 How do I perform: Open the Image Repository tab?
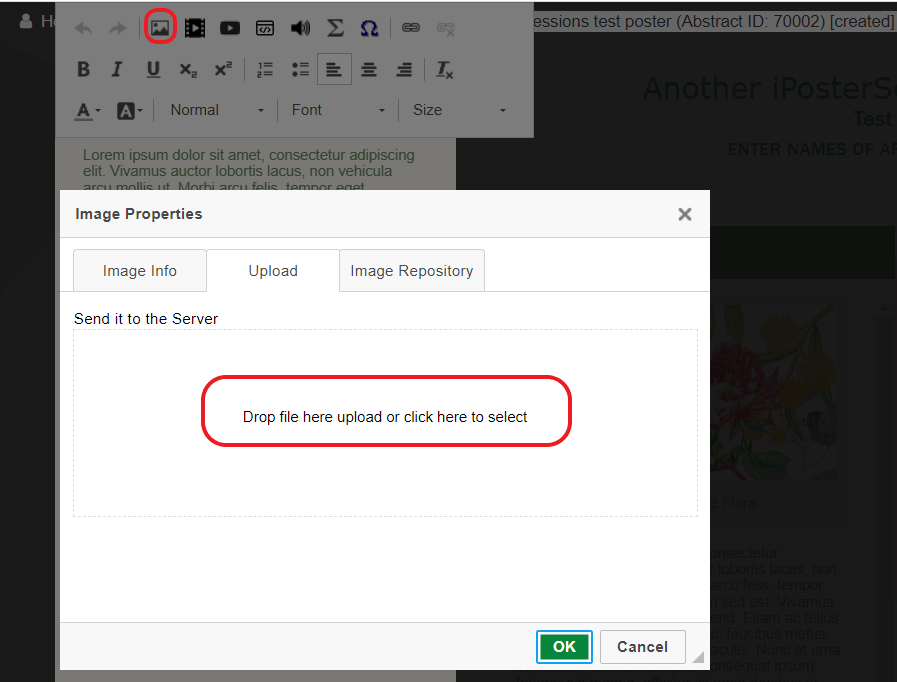[x=412, y=271]
